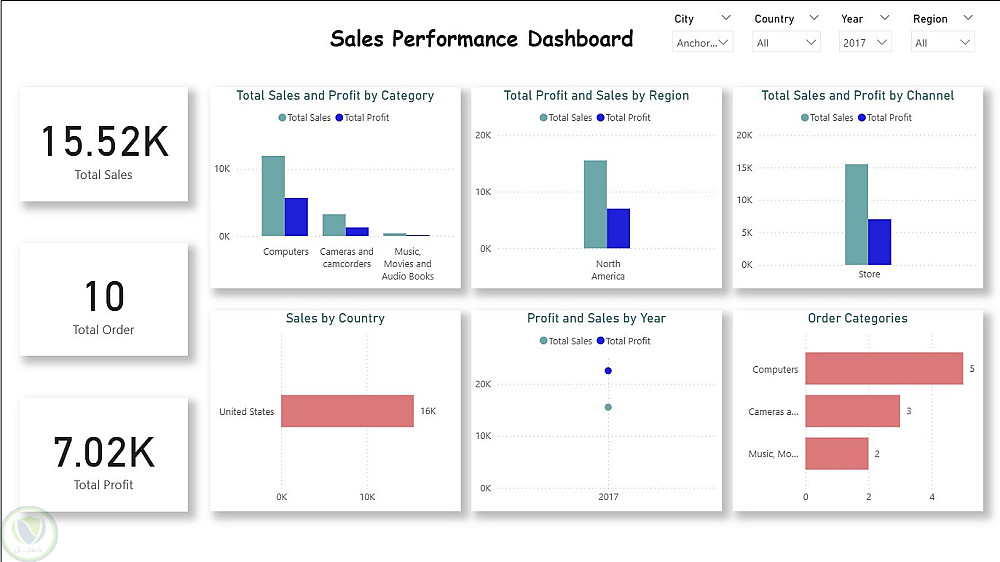This screenshot has height=562, width=1000.
Task: Select the United States bar in Sales by Country
Action: tap(347, 411)
